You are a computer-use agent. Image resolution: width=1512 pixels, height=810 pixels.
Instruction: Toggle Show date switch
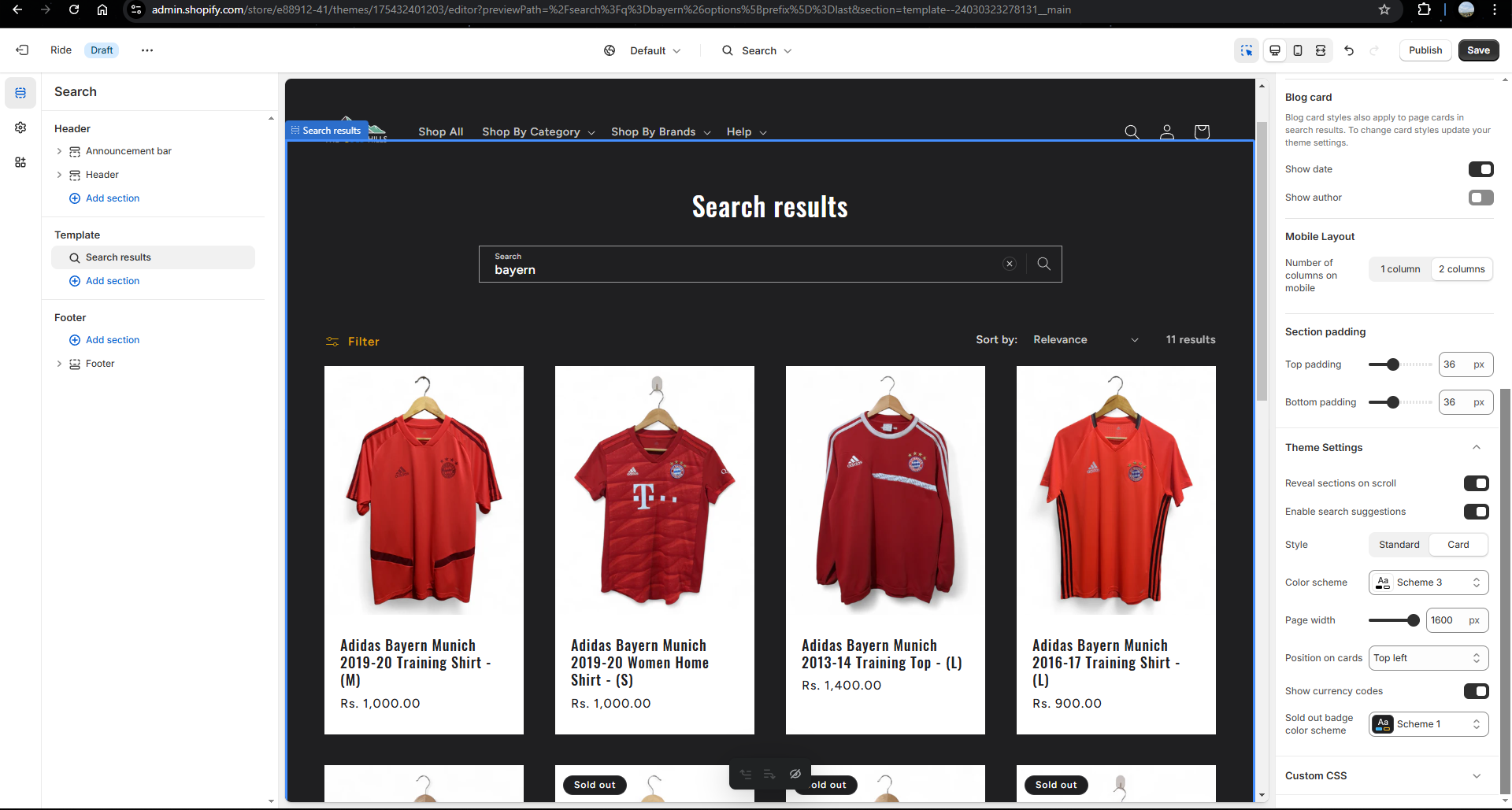coord(1480,169)
